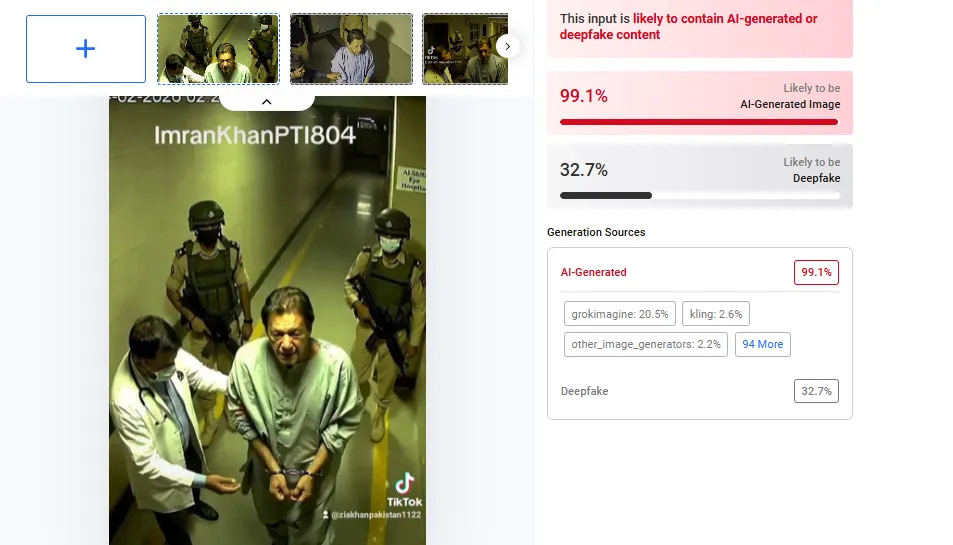This screenshot has width=953, height=545.
Task: Click the grokimagine 20.5% tag
Action: pyautogui.click(x=620, y=314)
